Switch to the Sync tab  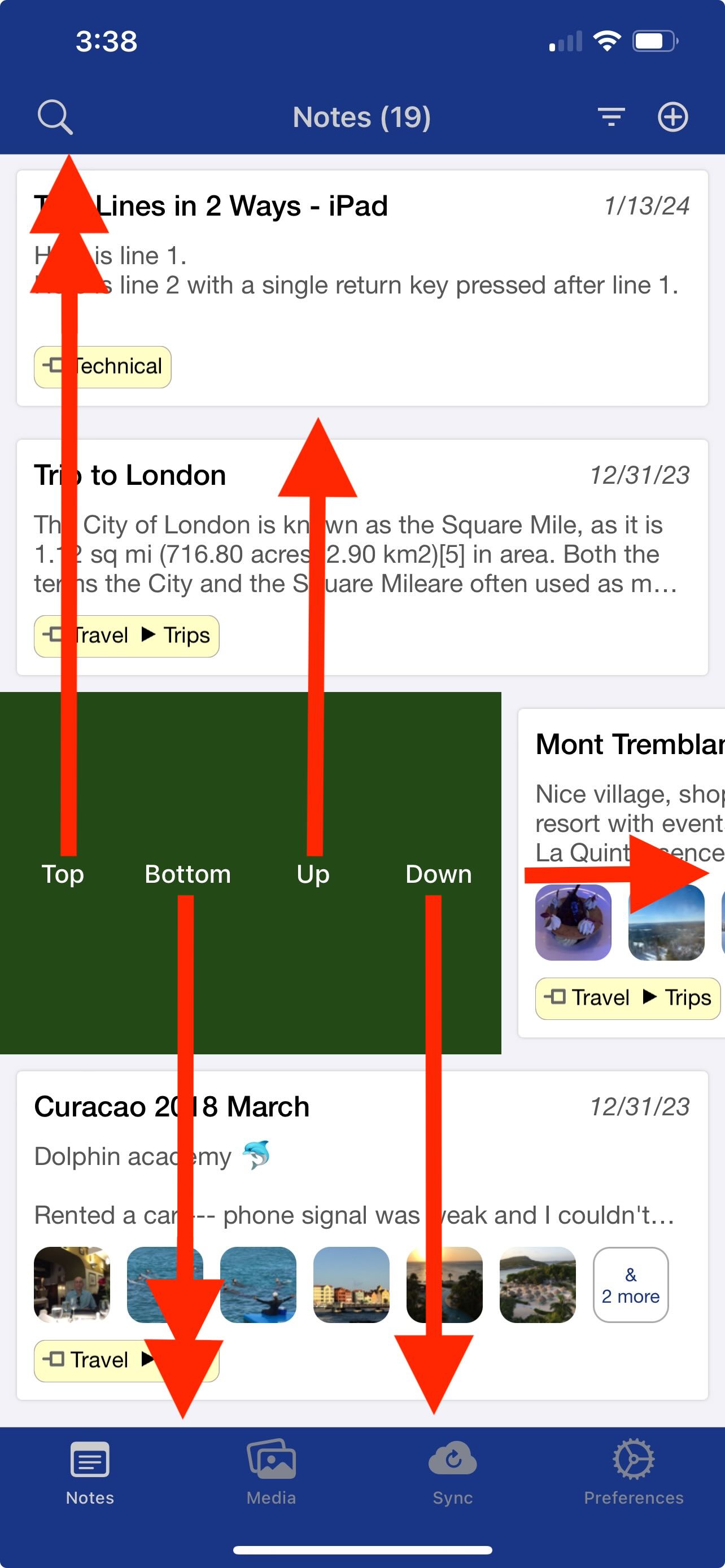452,1472
